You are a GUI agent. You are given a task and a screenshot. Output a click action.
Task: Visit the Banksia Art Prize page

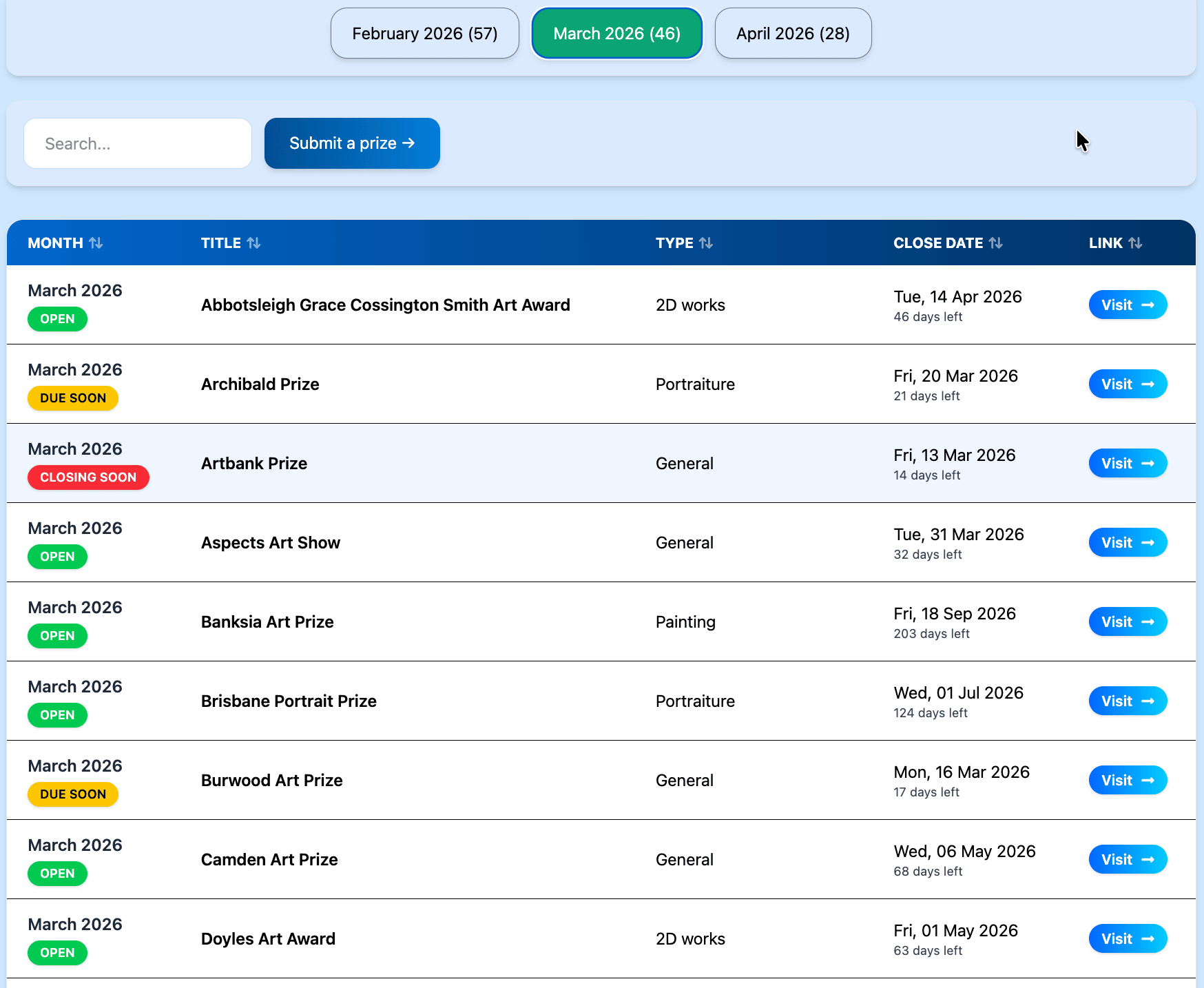click(x=1127, y=622)
